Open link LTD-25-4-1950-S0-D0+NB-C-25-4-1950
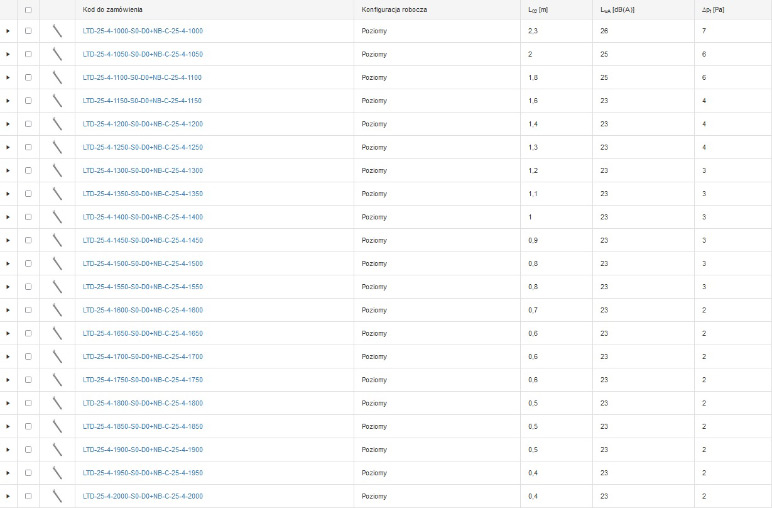Image resolution: width=772 pixels, height=508 pixels. (x=143, y=473)
